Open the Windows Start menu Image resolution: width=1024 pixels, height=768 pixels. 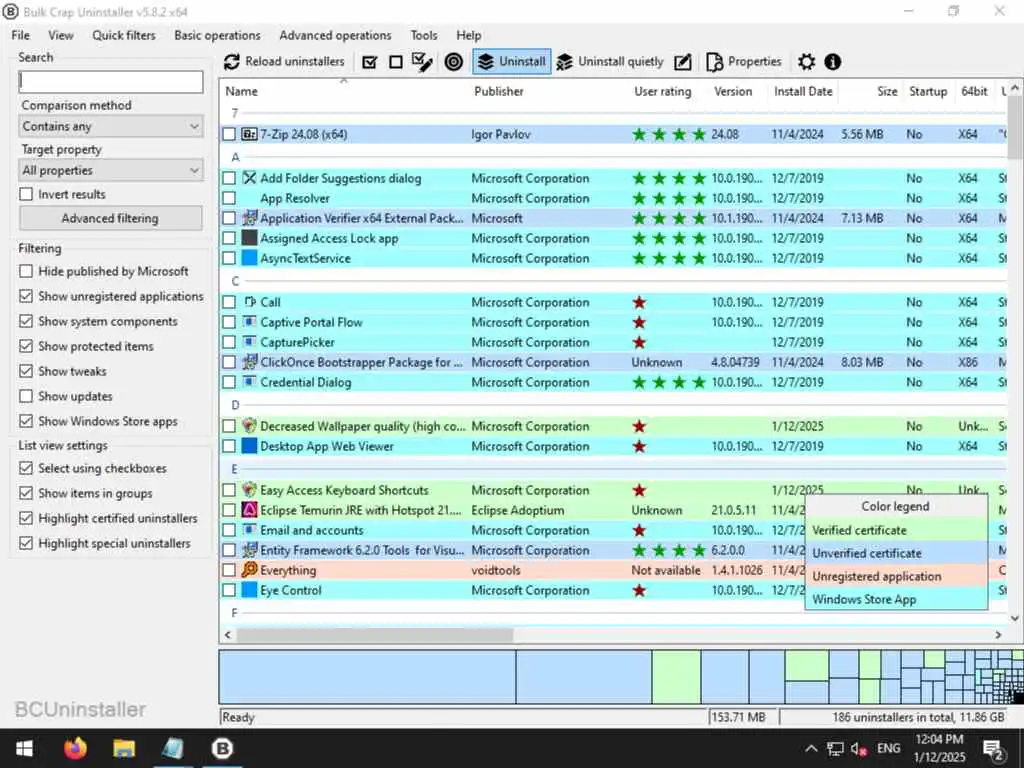pos(24,748)
